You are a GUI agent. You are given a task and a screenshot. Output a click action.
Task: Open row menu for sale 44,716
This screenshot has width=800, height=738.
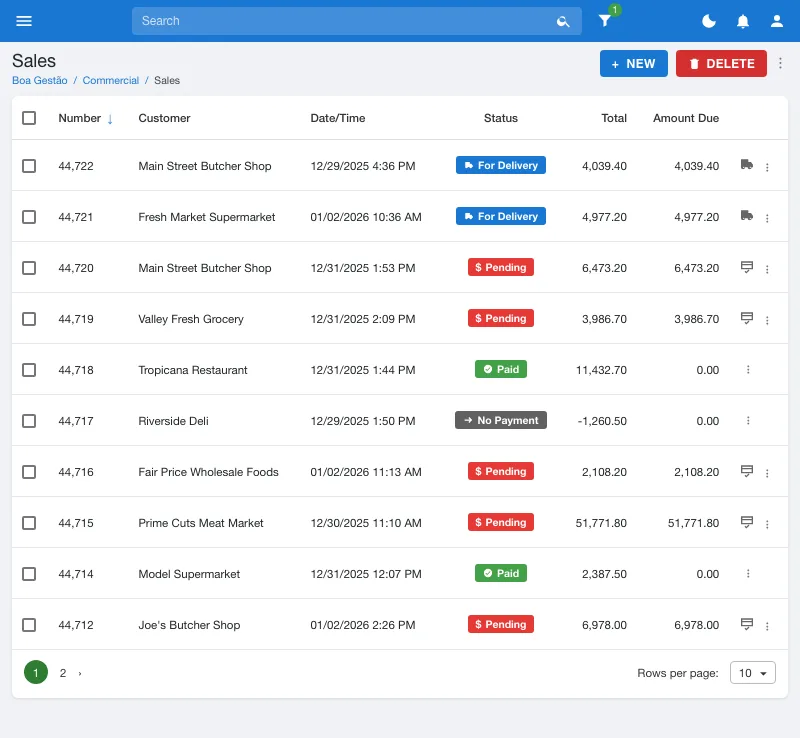click(767, 473)
